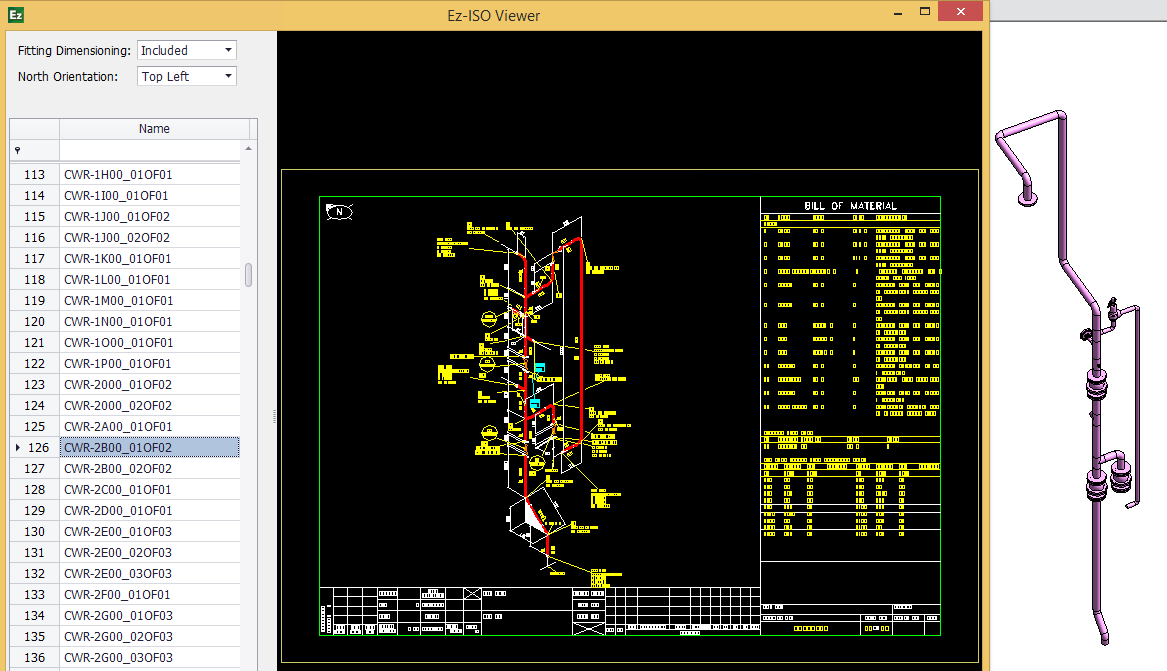Click the vertical scrollbar thumb of the list
Viewport: 1167px width, 671px height.
click(x=249, y=274)
